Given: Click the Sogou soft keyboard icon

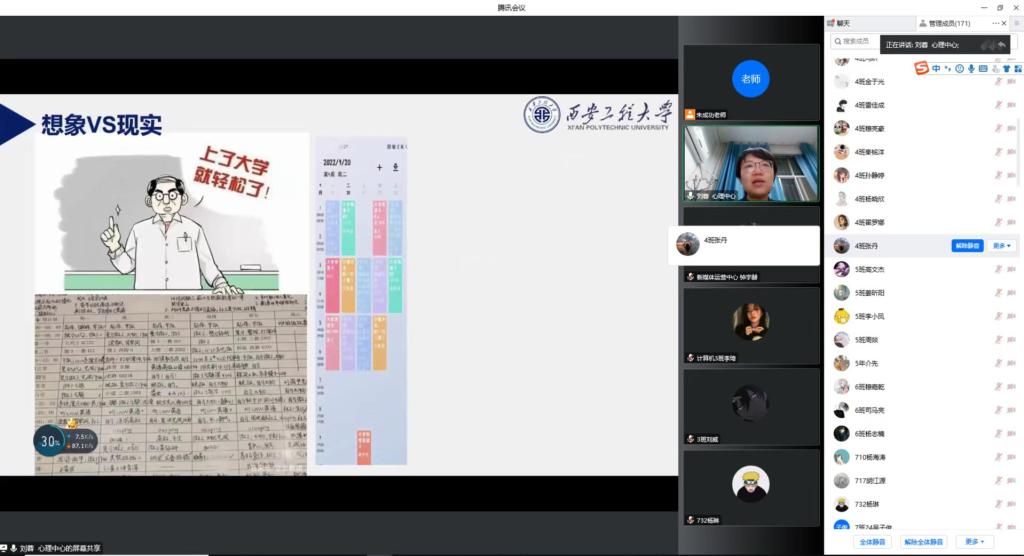Looking at the screenshot, I should click(x=983, y=68).
